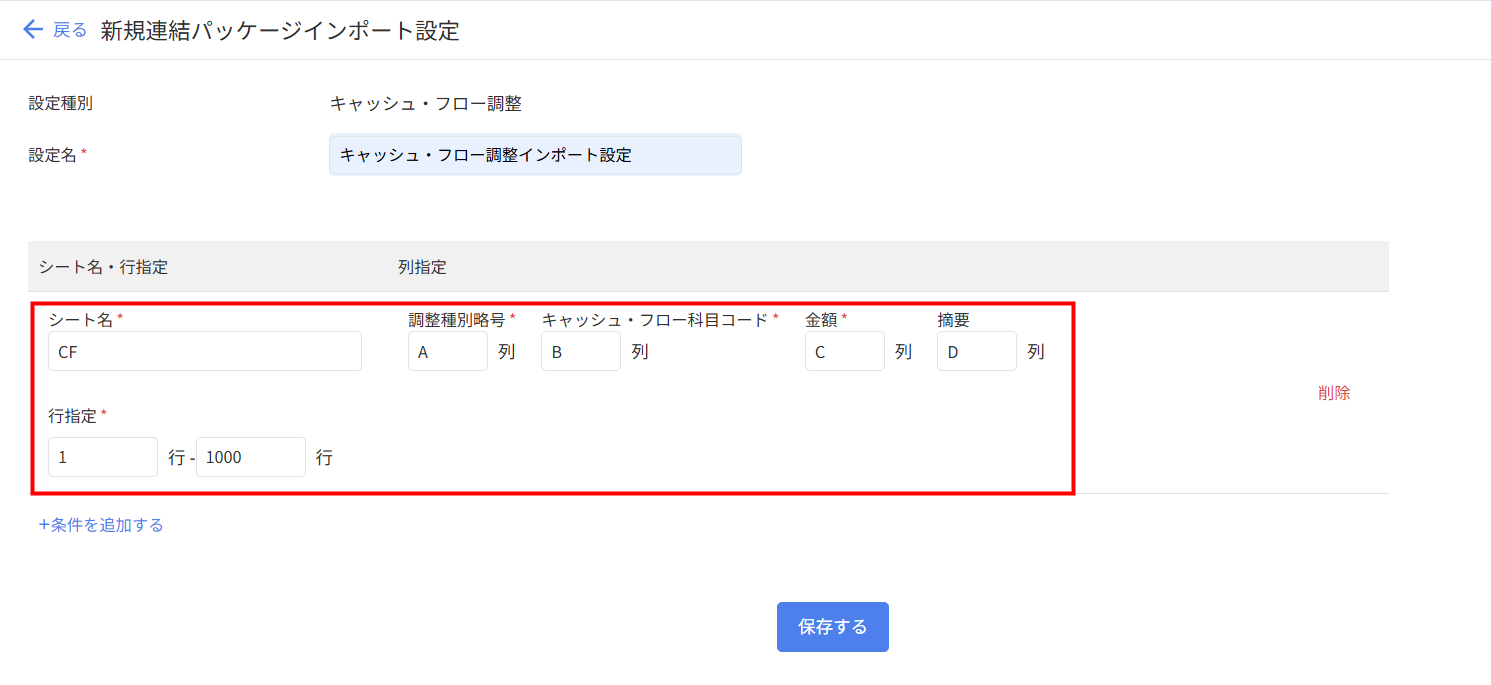
Task: Click the シート名 input containing CF
Action: click(x=205, y=351)
